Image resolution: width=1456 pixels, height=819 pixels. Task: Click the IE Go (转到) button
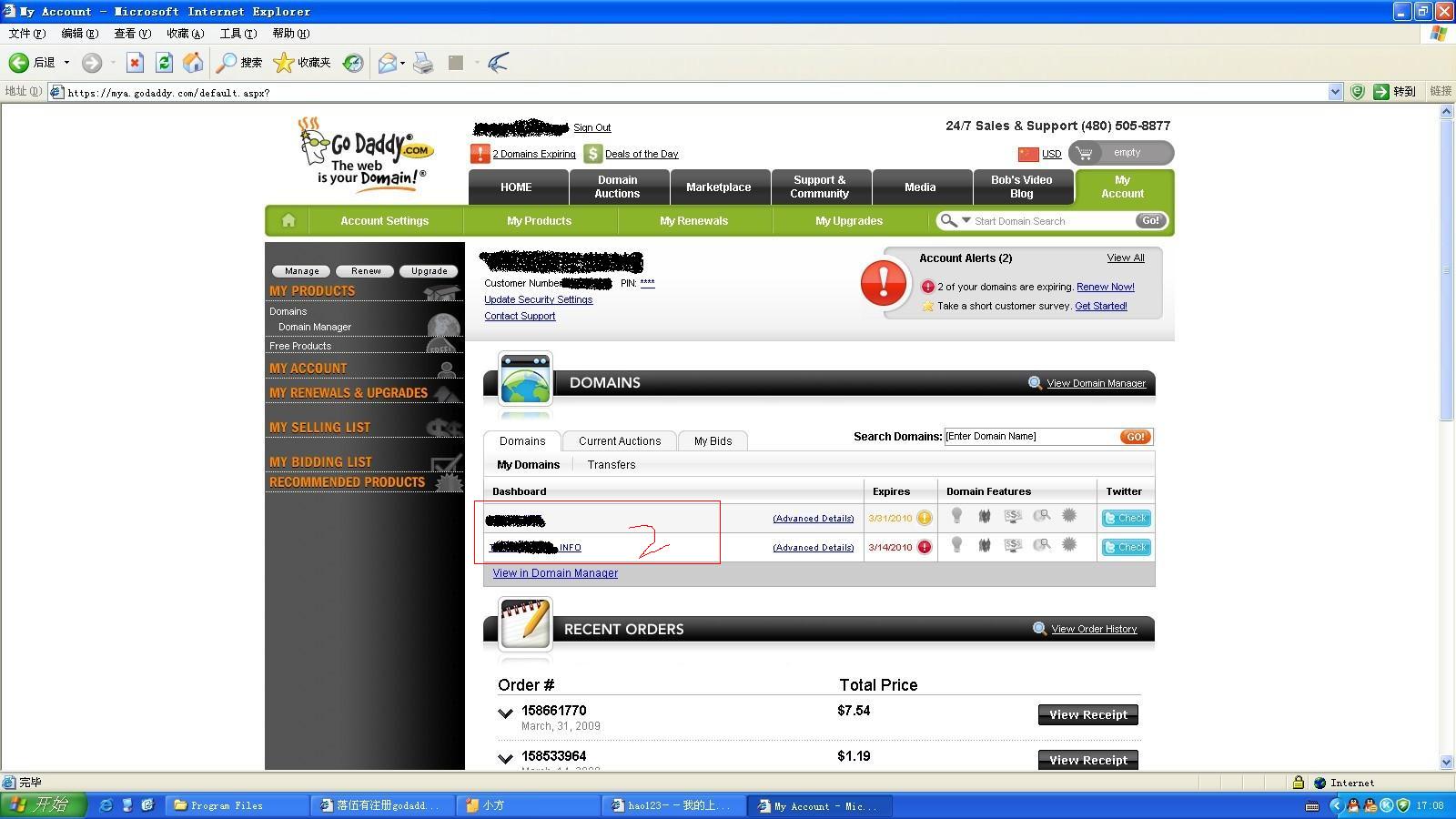click(1395, 92)
